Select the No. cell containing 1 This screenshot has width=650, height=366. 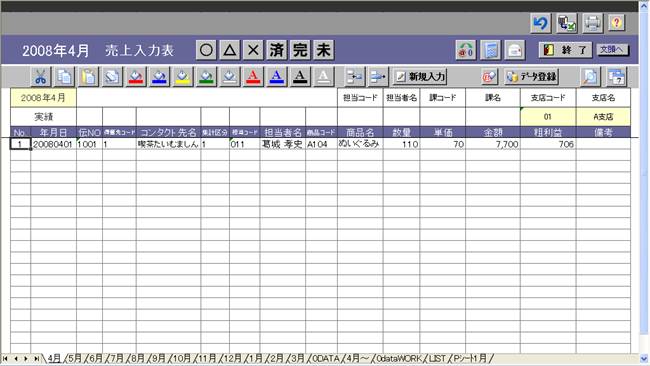click(20, 144)
